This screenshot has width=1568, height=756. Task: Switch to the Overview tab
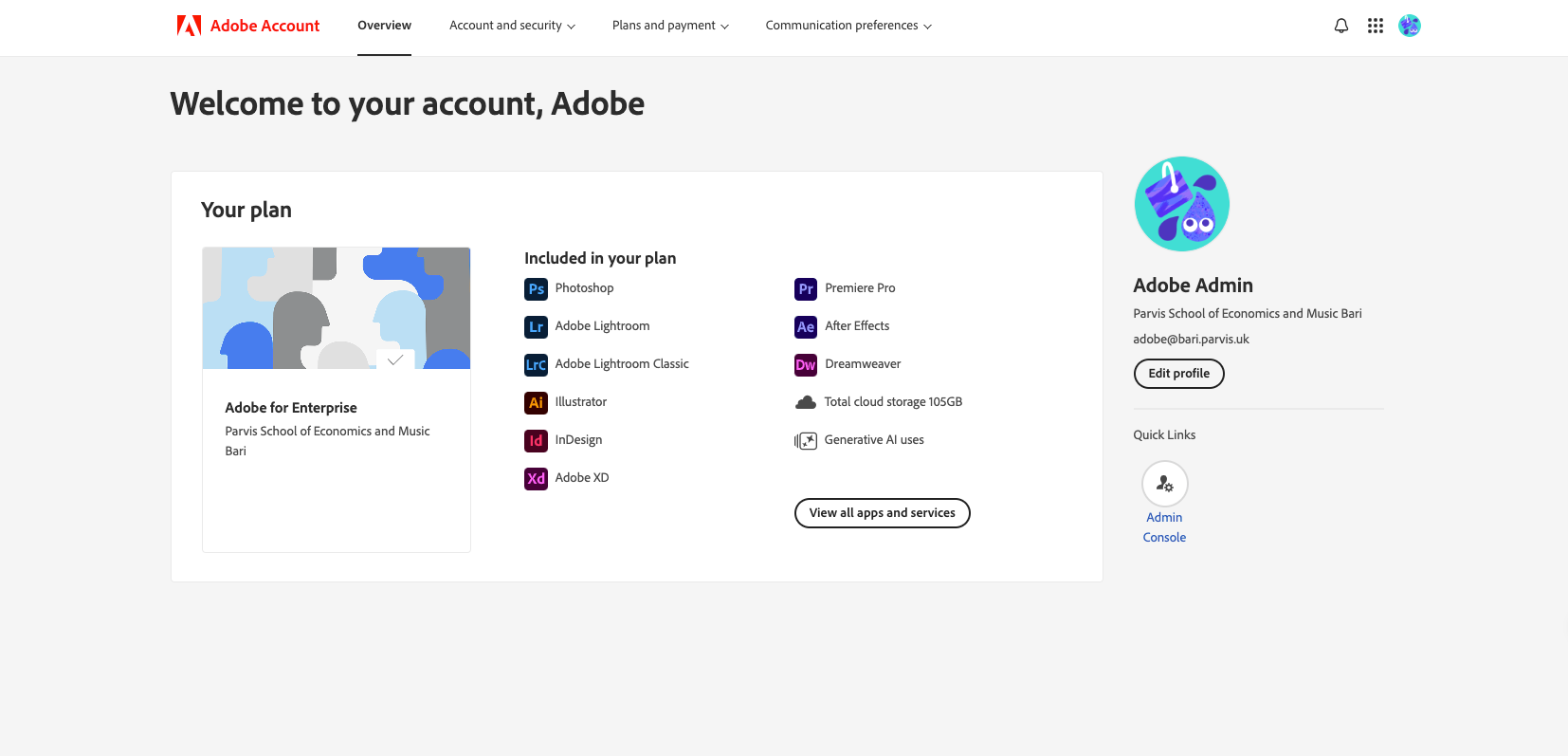click(x=384, y=26)
